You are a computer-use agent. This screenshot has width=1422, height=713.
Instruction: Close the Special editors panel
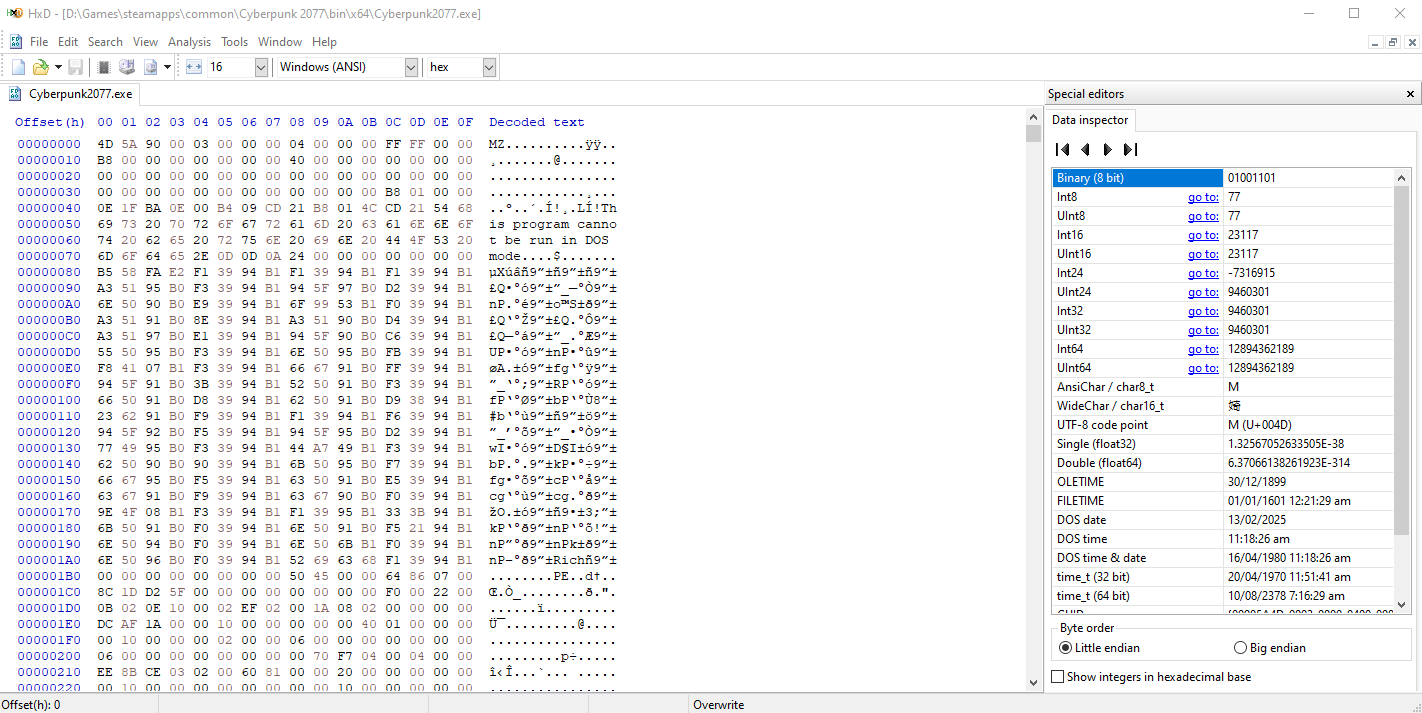pos(1410,94)
